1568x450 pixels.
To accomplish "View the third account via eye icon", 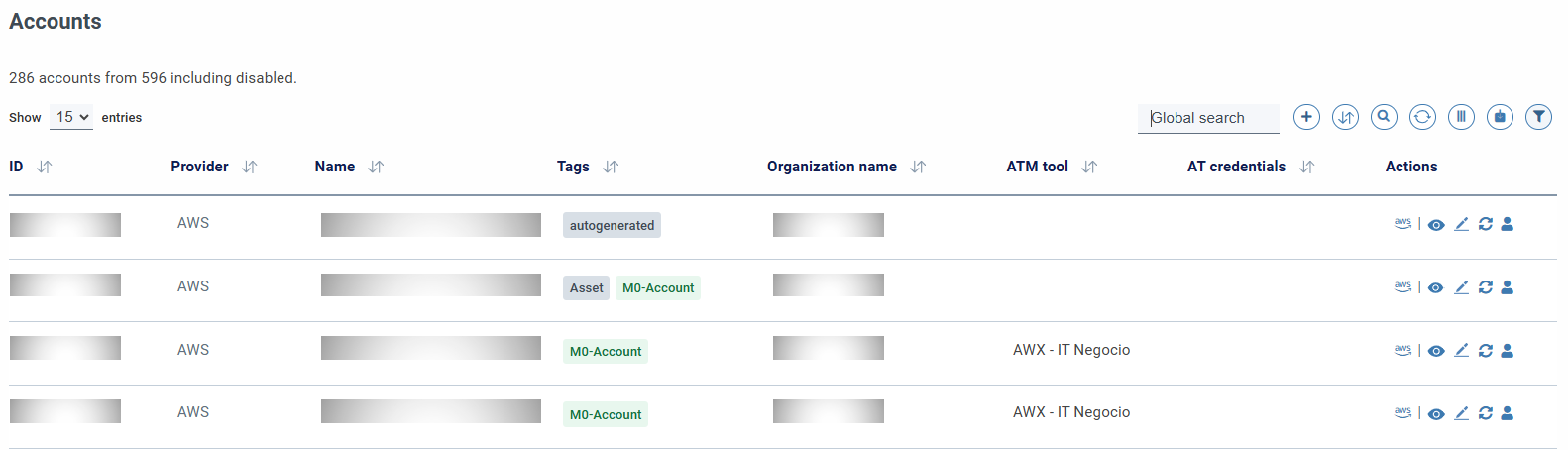I will tap(1436, 351).
